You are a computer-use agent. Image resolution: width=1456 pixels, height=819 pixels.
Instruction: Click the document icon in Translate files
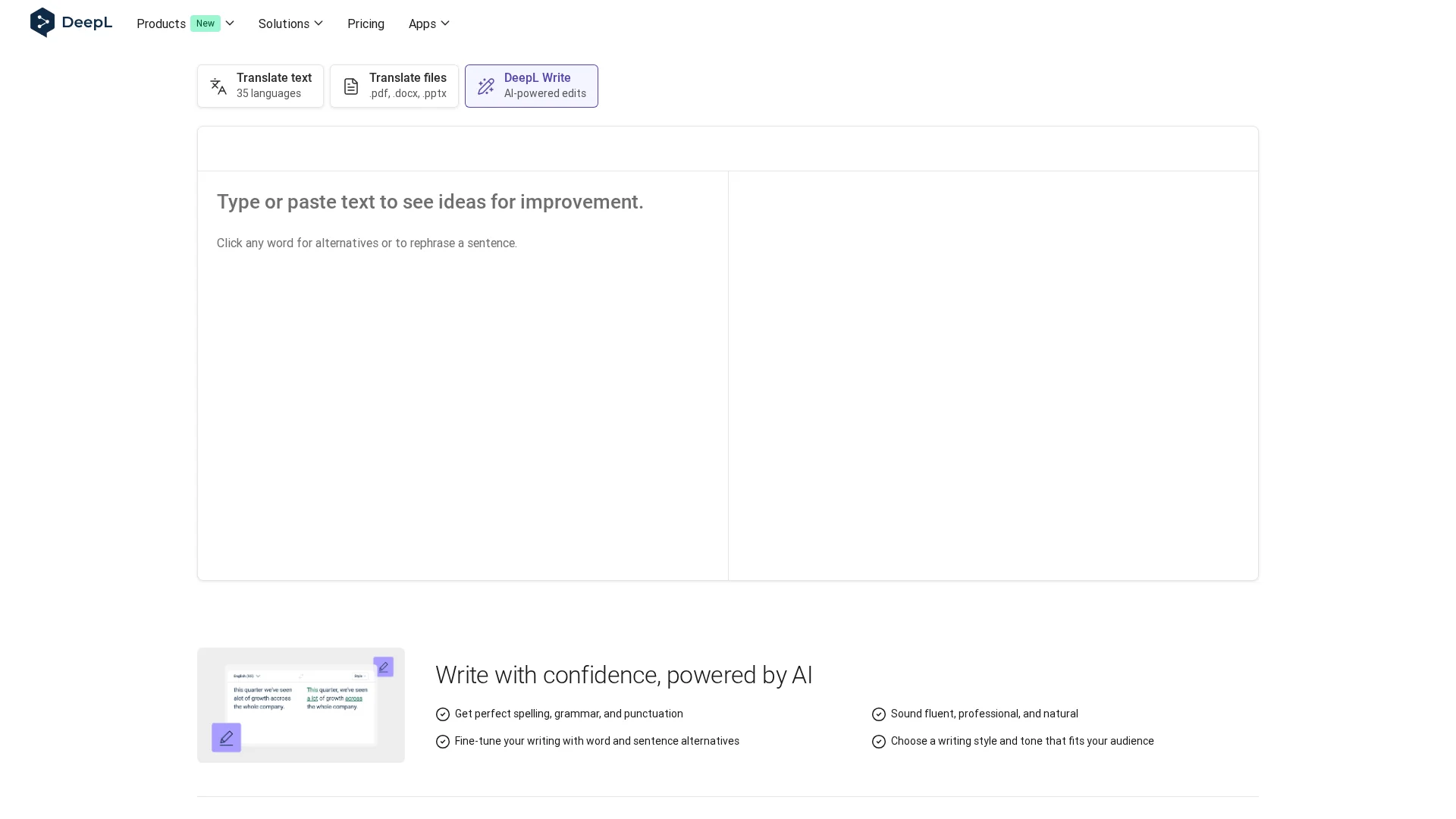pos(350,86)
